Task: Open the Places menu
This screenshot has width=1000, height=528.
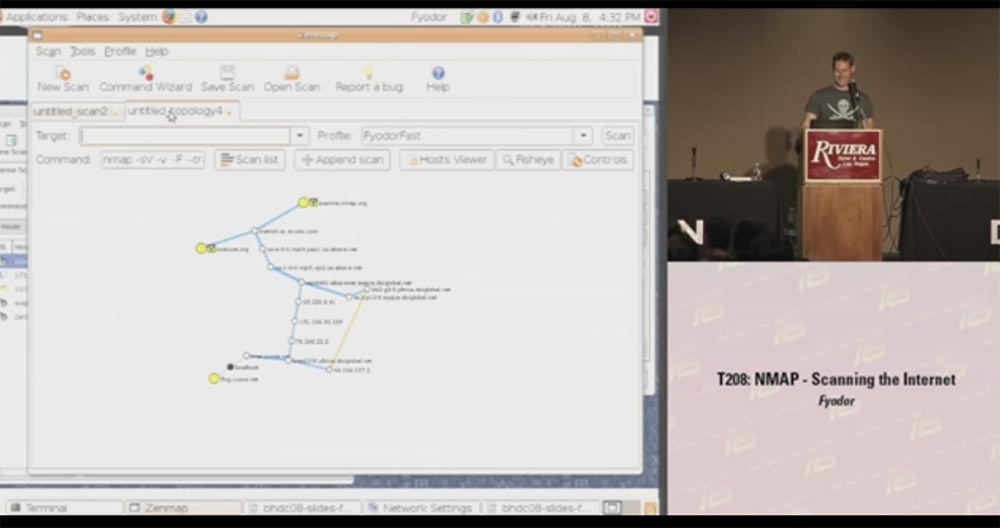Action: click(92, 17)
